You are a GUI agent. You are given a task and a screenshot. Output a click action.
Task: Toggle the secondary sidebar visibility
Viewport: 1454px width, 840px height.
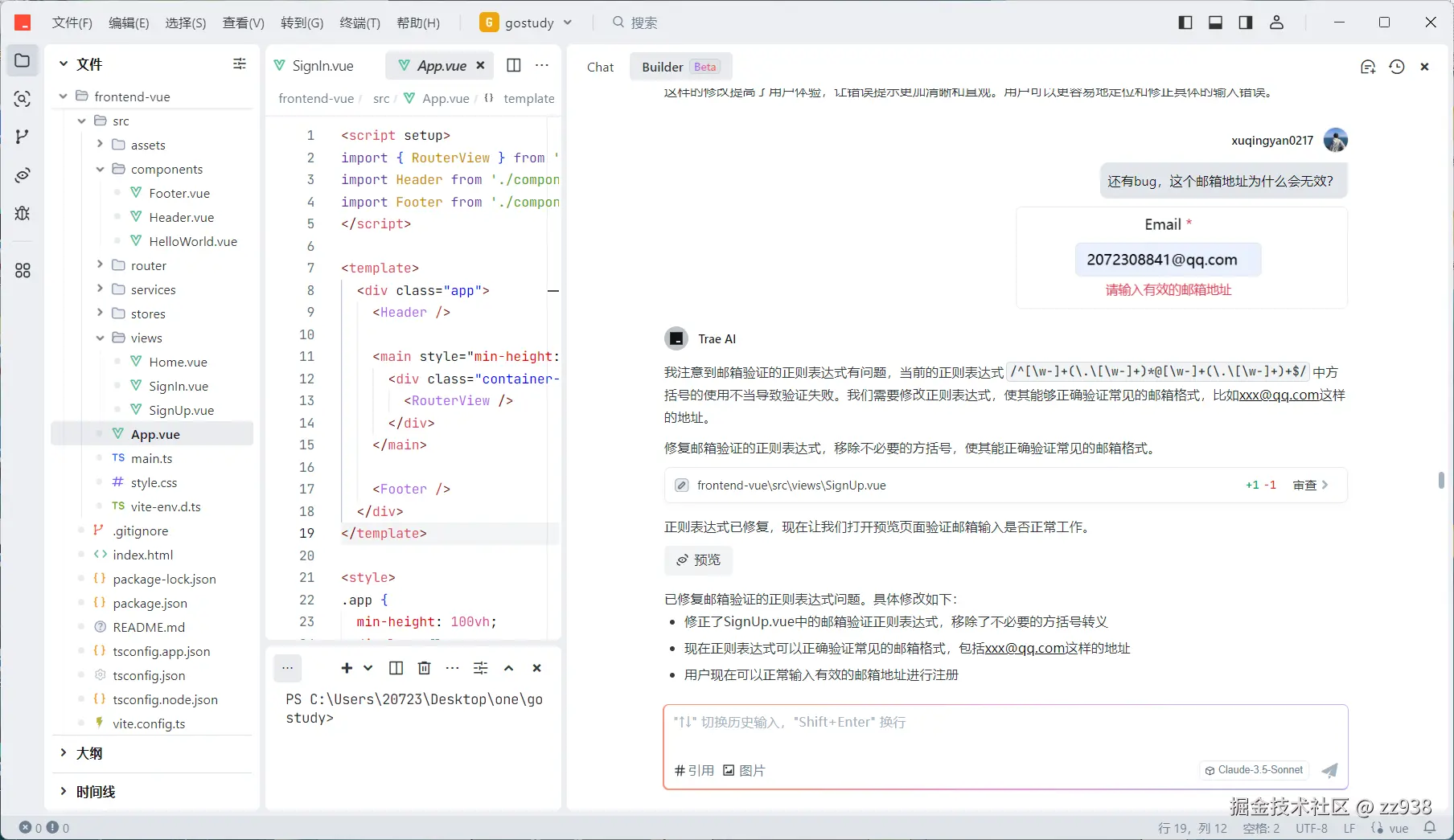pos(1245,23)
